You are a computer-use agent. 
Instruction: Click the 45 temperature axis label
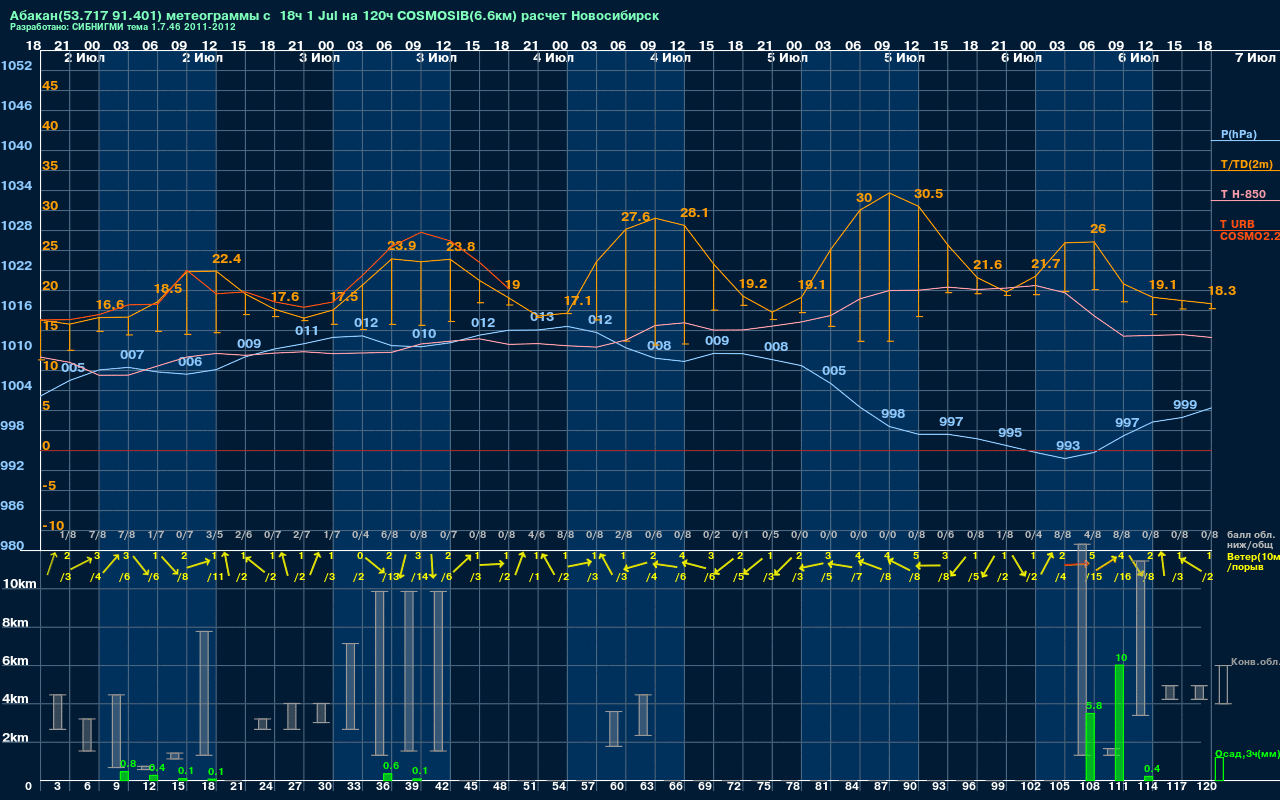pyautogui.click(x=50, y=86)
